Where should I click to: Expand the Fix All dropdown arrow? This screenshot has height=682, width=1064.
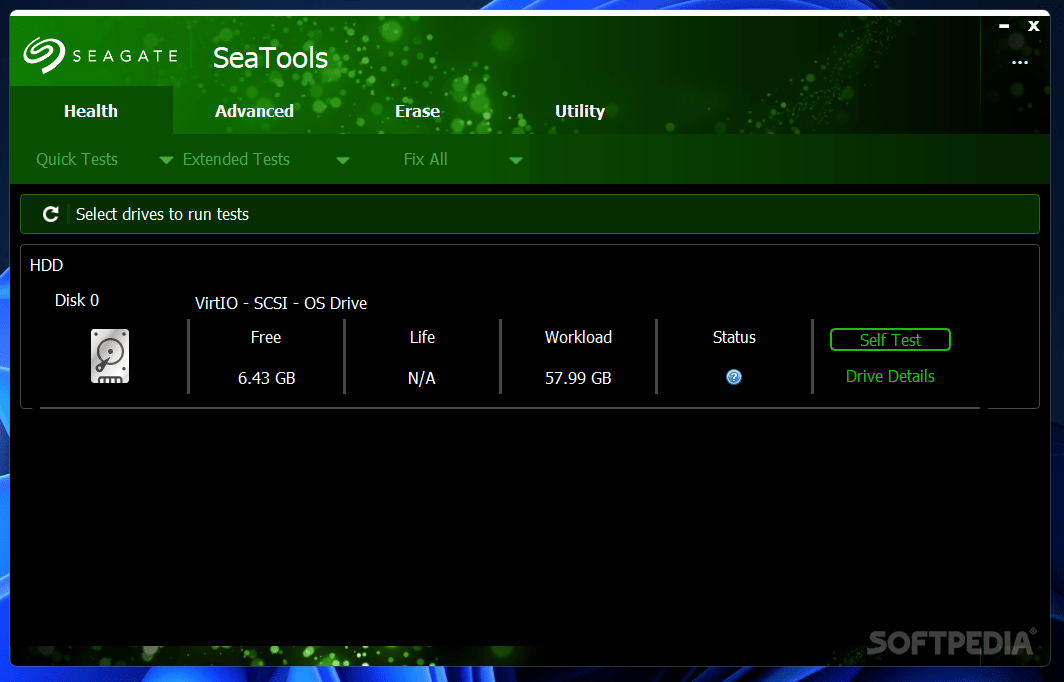(x=516, y=160)
